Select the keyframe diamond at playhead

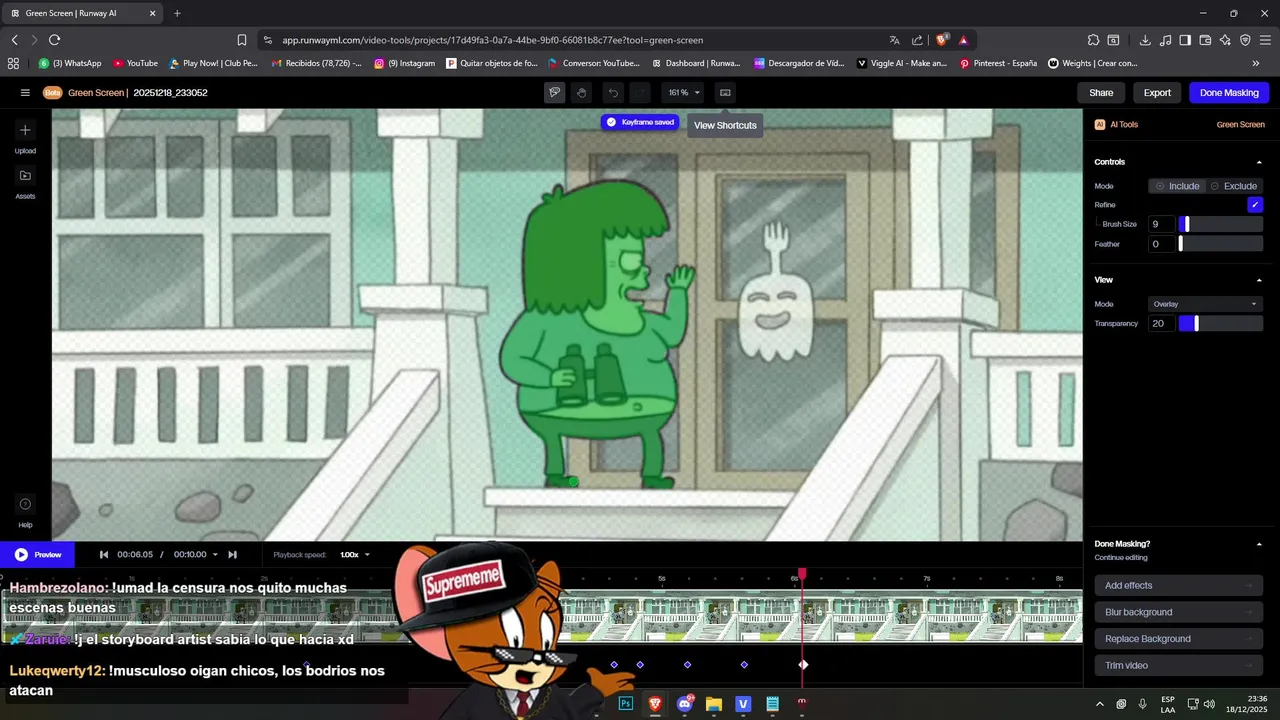[803, 665]
